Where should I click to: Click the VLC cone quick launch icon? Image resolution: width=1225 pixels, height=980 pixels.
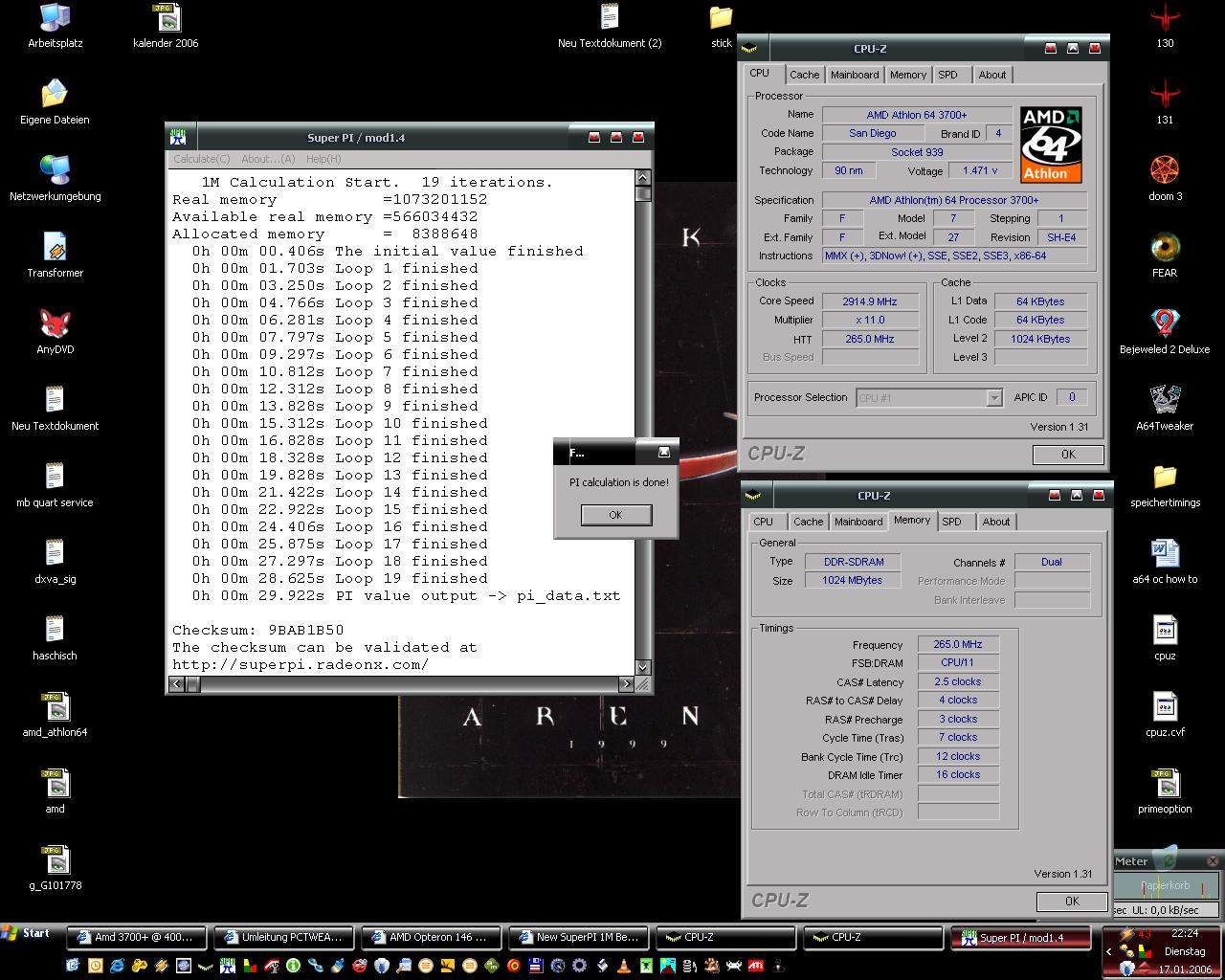click(x=624, y=966)
